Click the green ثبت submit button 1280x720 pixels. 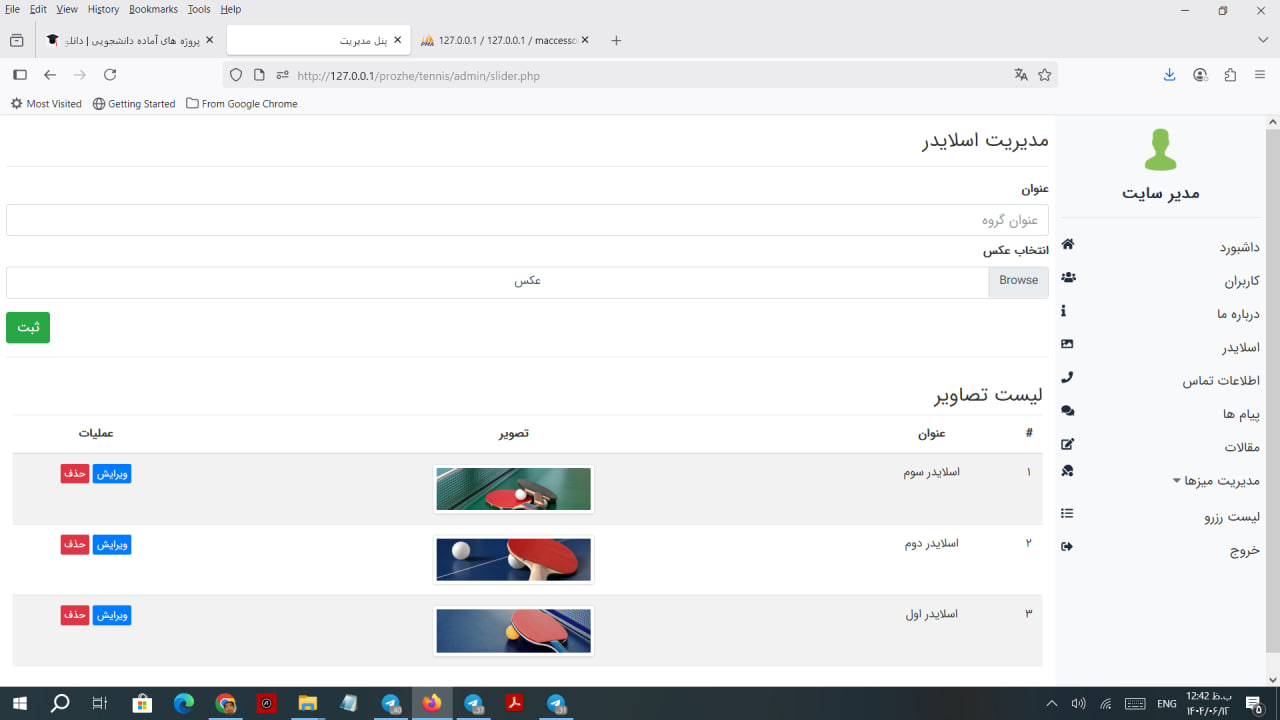tap(28, 328)
